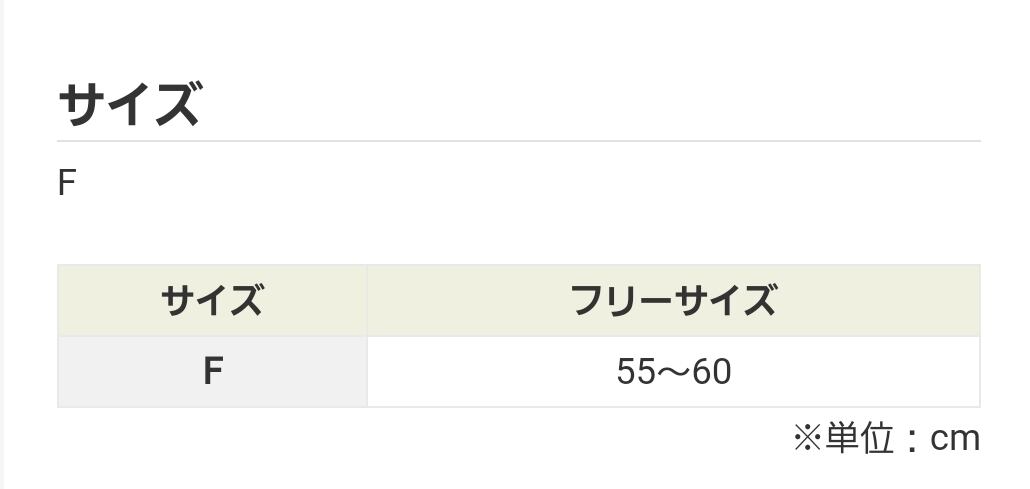This screenshot has height=489, width=1030.
Task: Click the 単位 word in the unit note
Action: pos(860,438)
